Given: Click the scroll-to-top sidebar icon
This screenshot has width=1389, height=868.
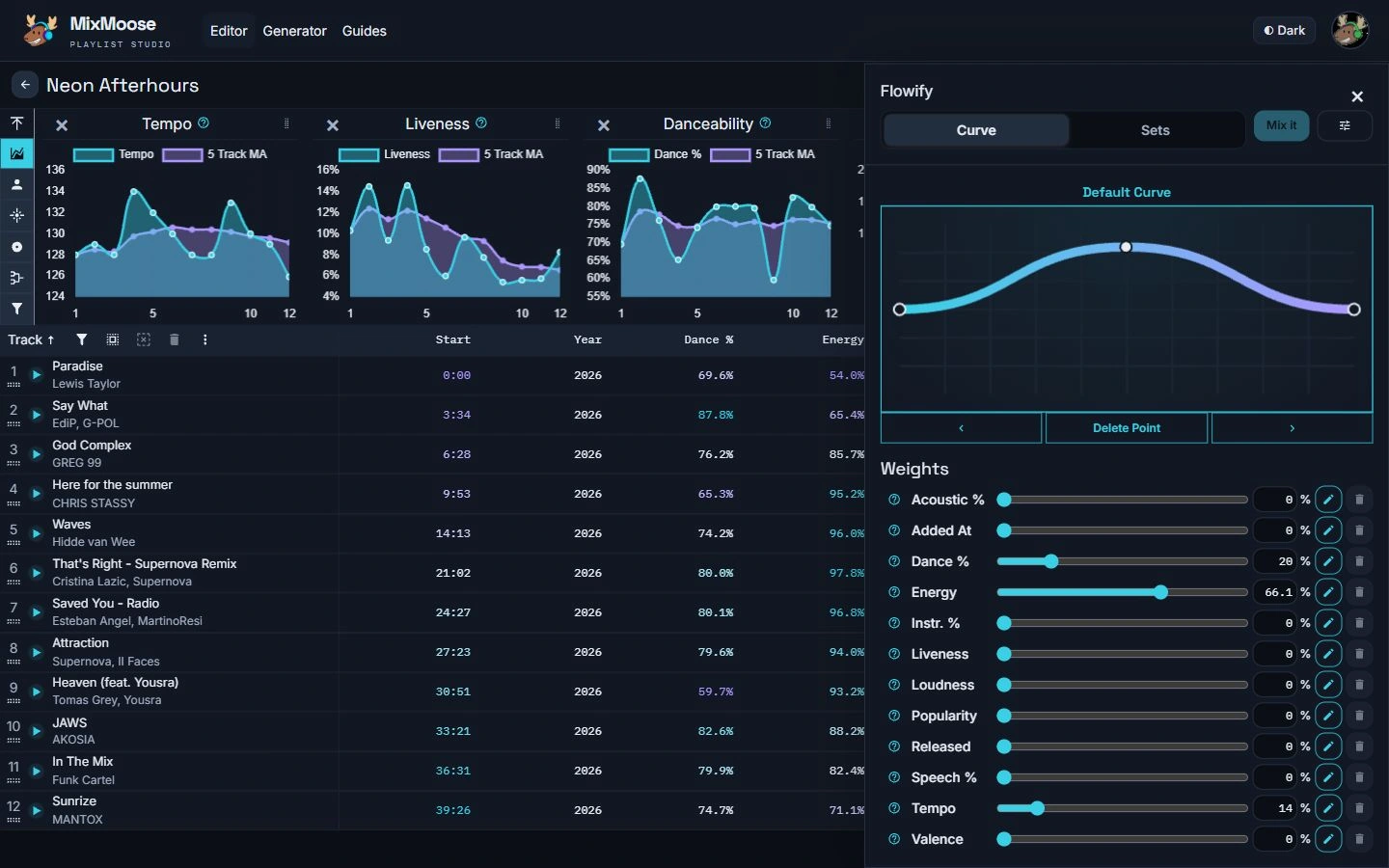Looking at the screenshot, I should (x=16, y=122).
